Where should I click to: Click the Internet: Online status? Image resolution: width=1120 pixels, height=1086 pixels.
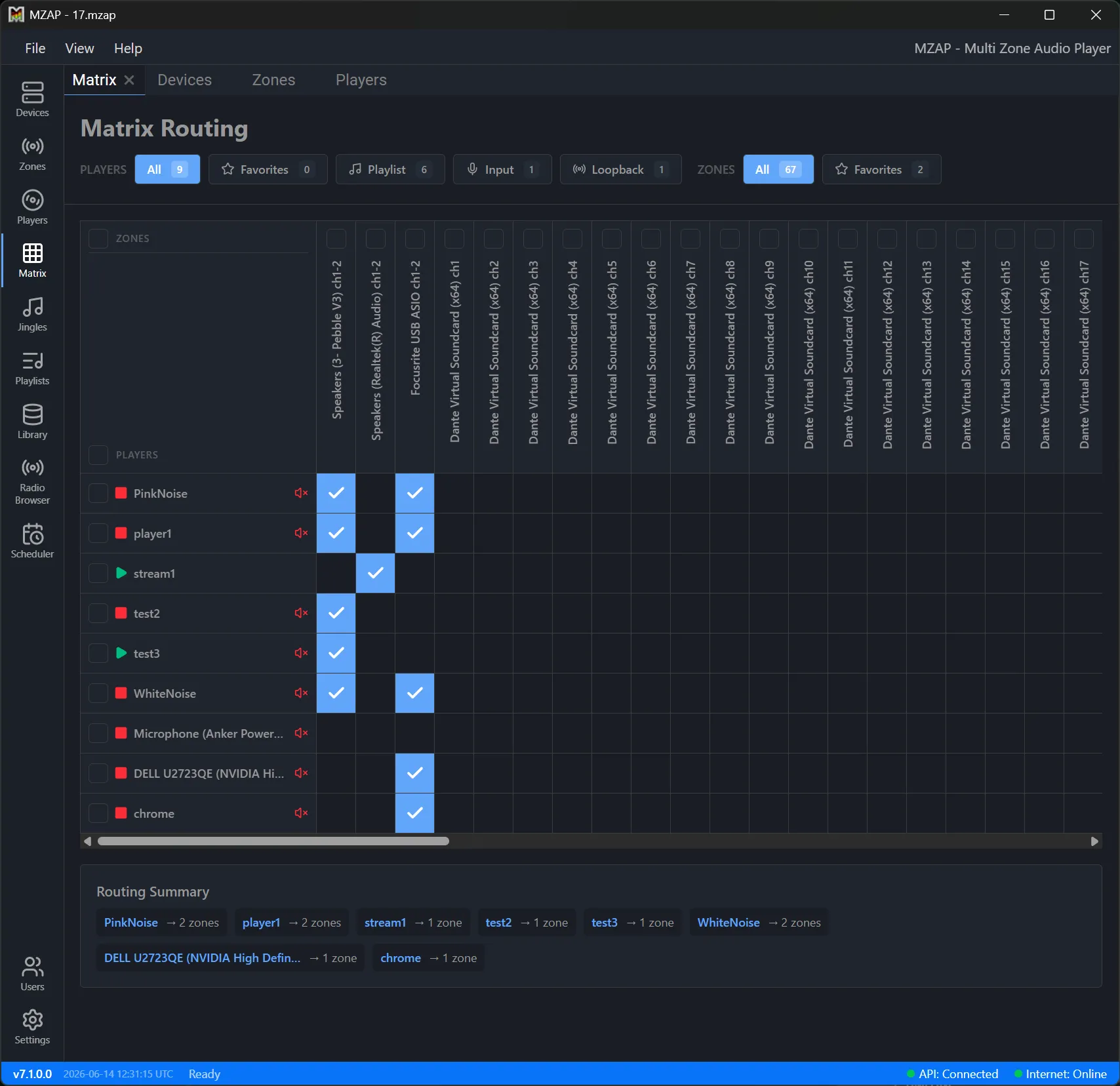click(1060, 1074)
